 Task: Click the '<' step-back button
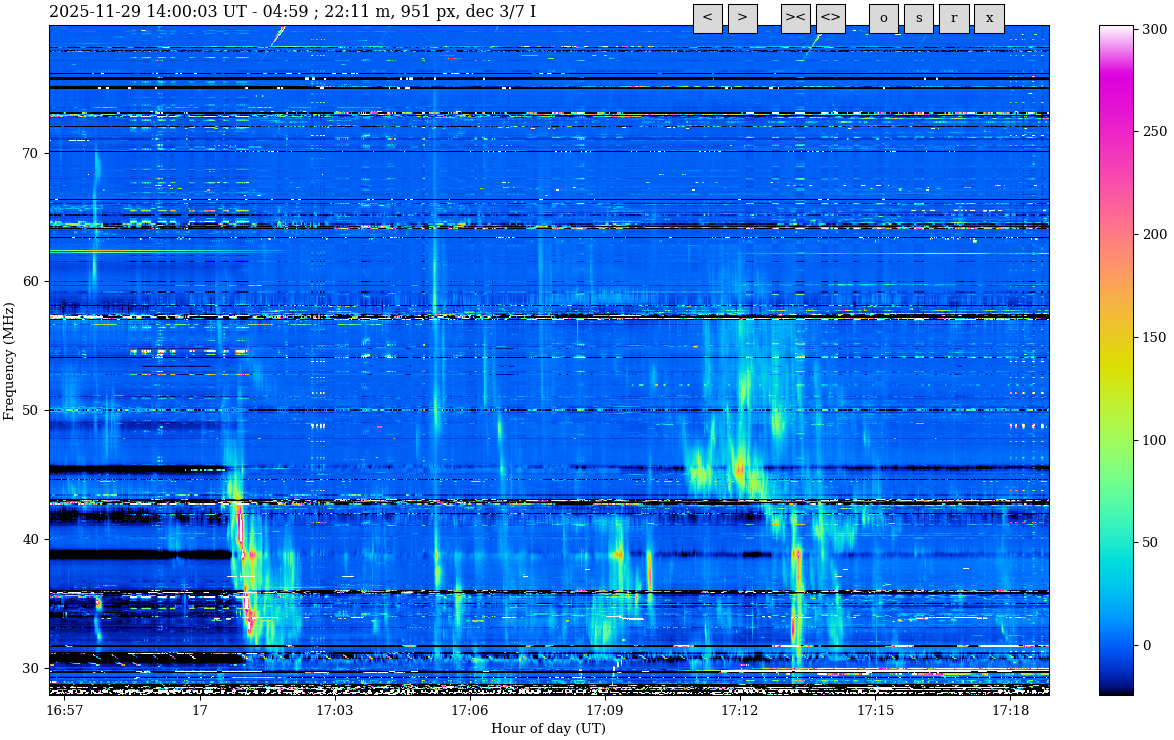[707, 18]
